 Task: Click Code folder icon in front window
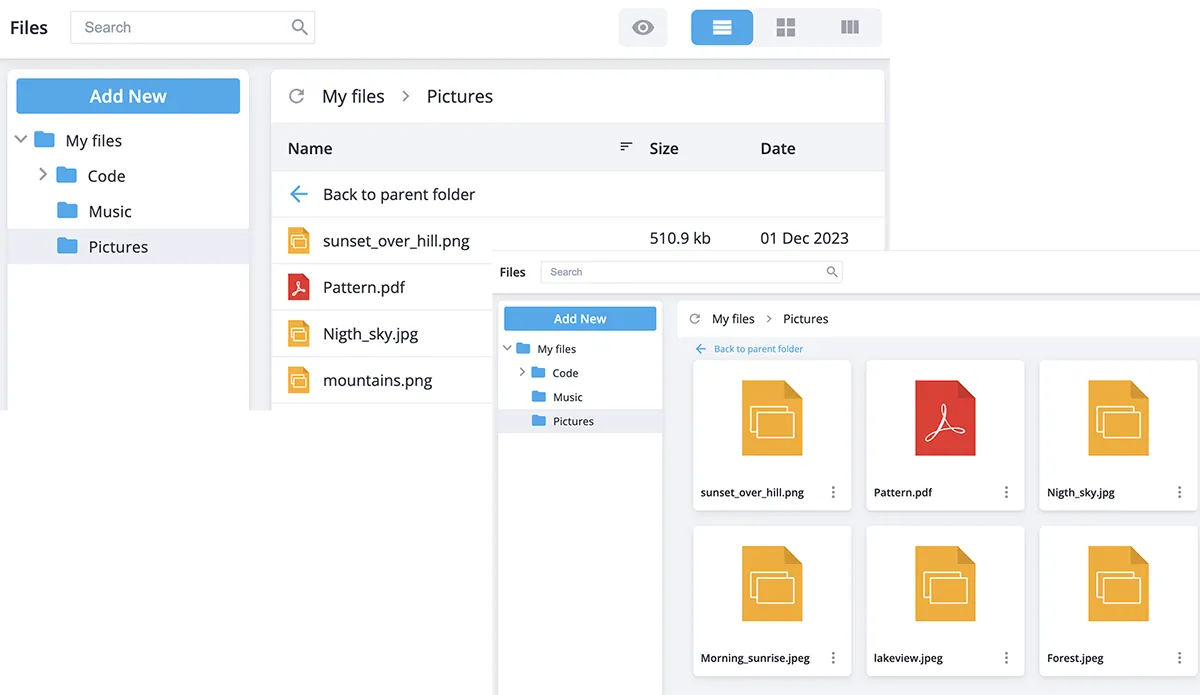(539, 372)
